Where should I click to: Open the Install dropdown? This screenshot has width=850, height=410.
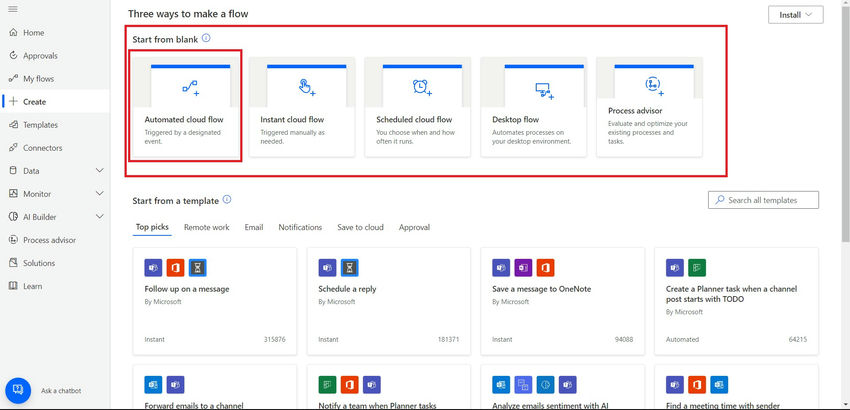[x=795, y=15]
